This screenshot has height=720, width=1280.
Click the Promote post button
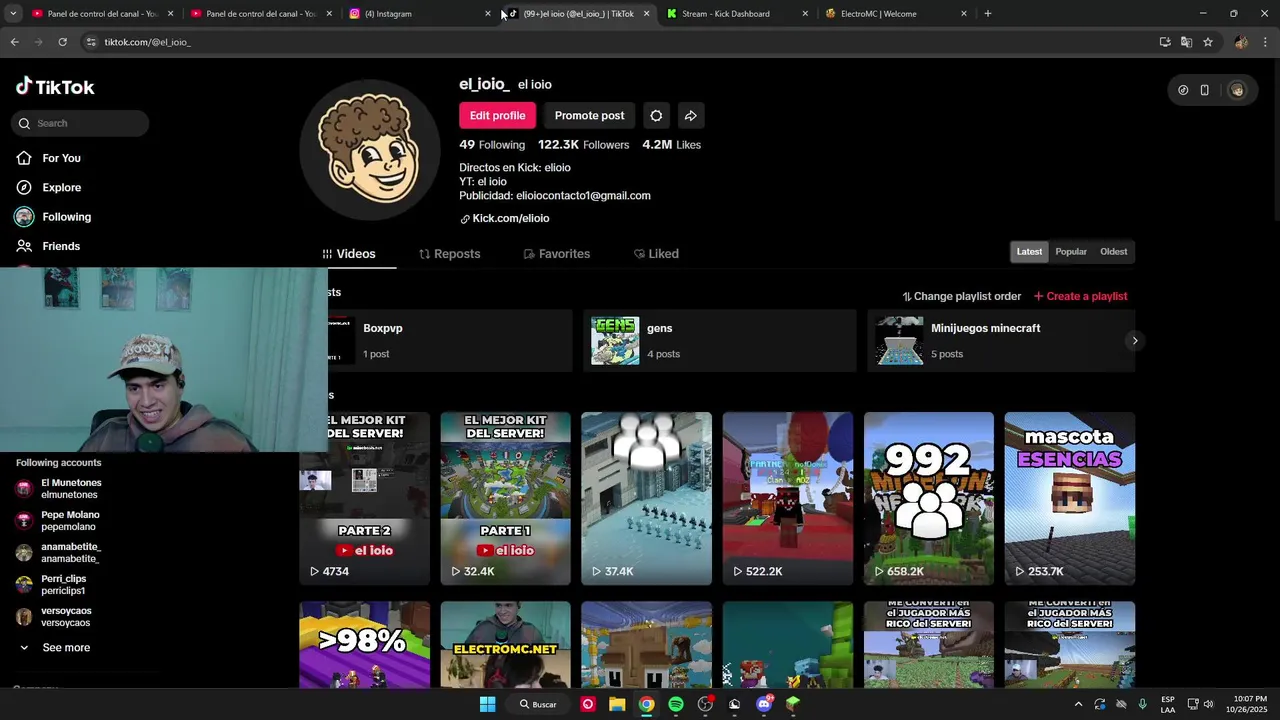(x=589, y=116)
